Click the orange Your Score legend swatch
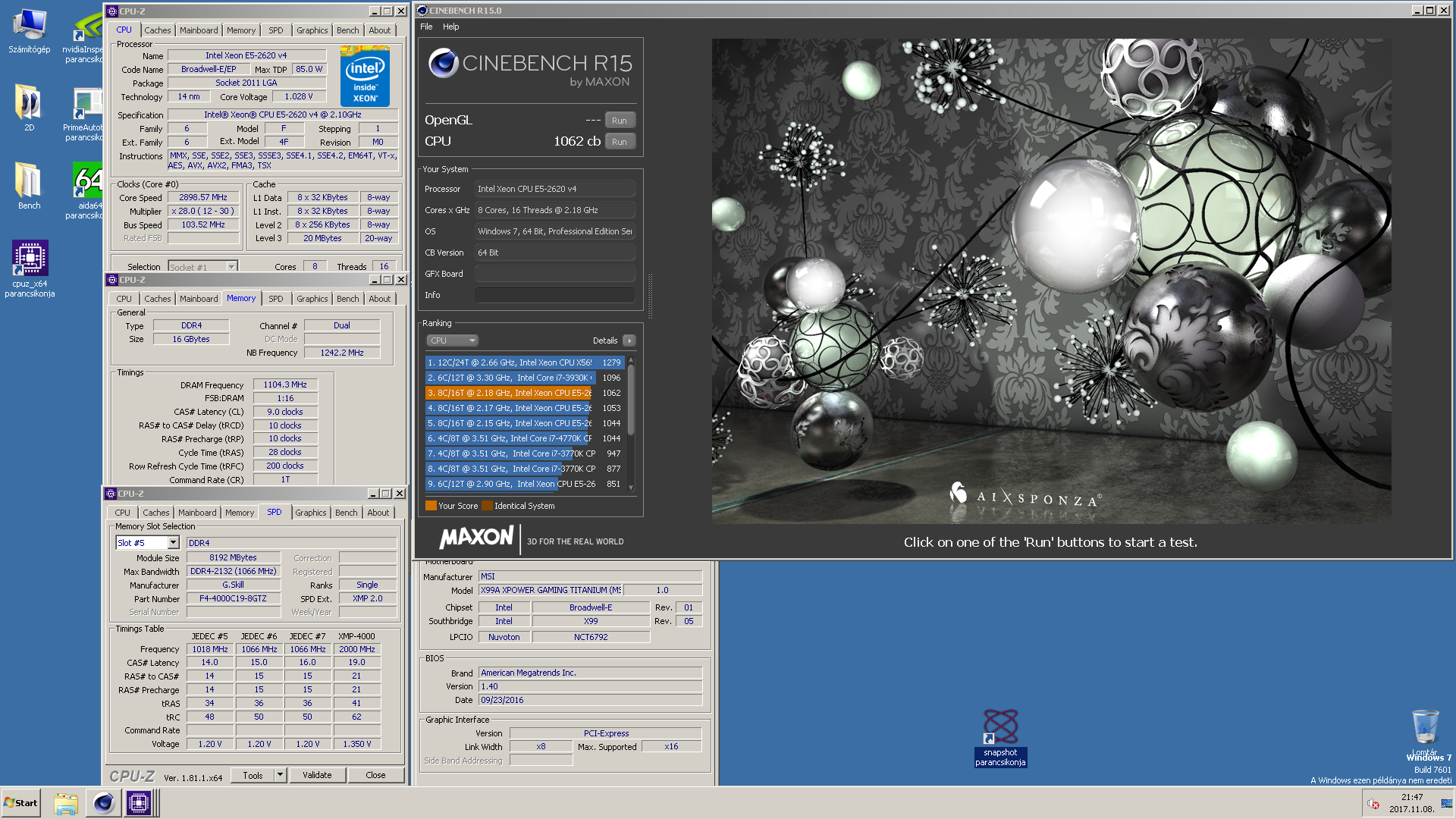1456x819 pixels. (x=431, y=506)
